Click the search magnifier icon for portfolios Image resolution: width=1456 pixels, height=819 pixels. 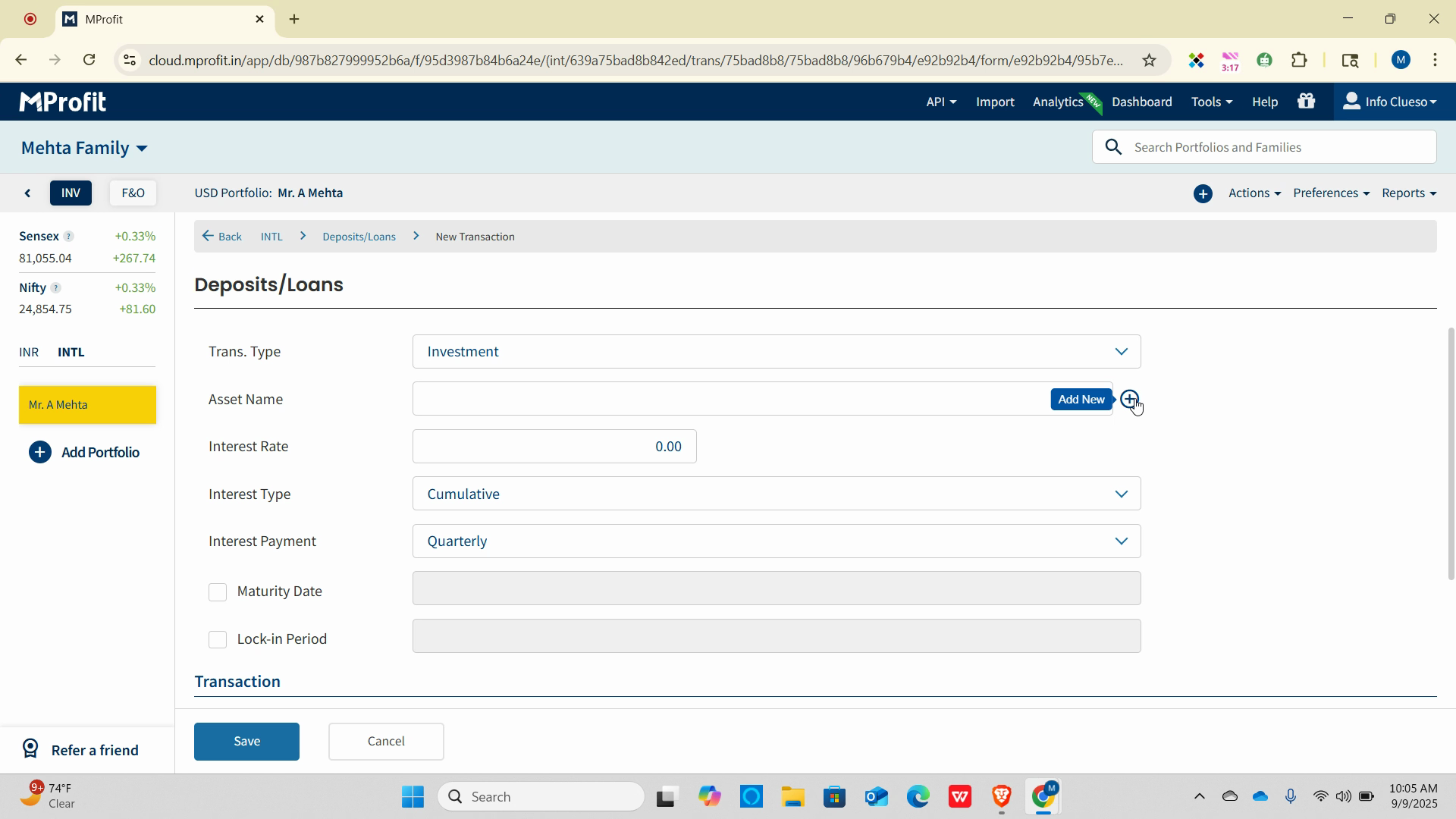[1113, 147]
